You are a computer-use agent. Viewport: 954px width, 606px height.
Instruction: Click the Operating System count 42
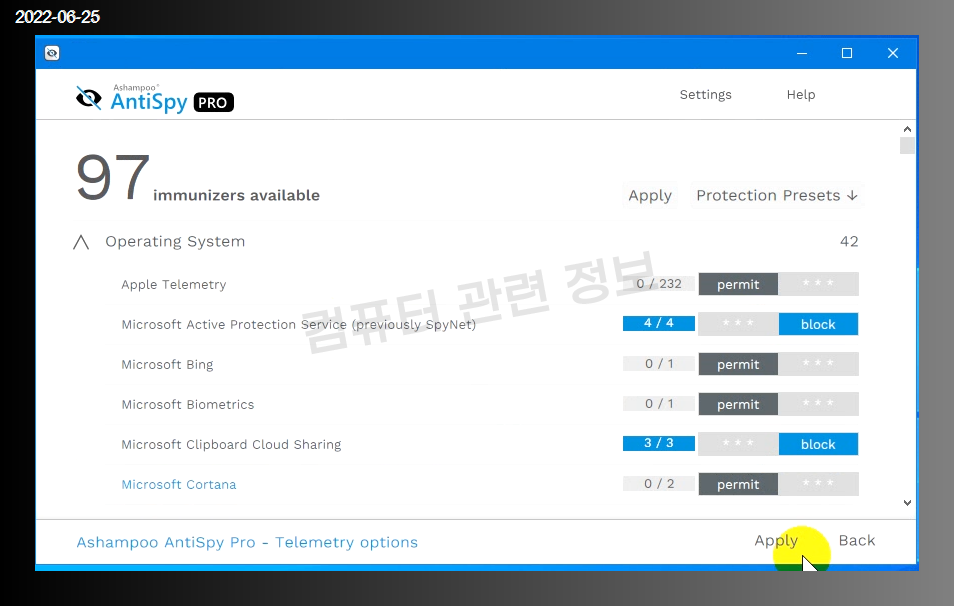pos(849,242)
